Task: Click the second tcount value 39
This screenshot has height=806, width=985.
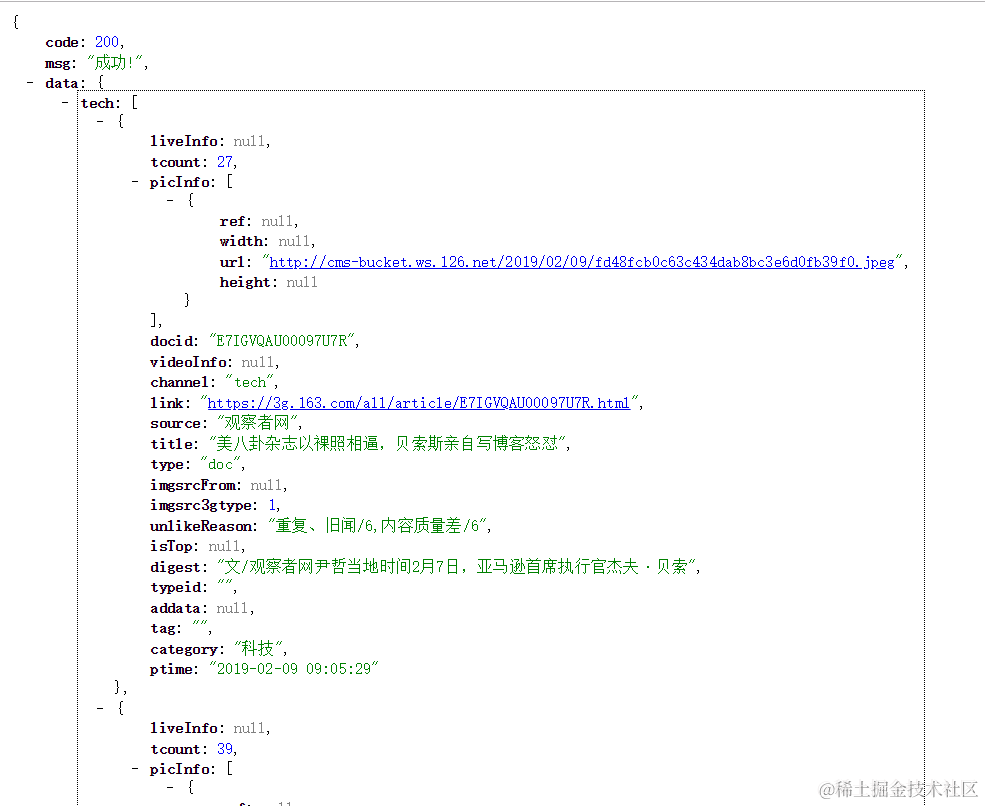Action: point(225,749)
